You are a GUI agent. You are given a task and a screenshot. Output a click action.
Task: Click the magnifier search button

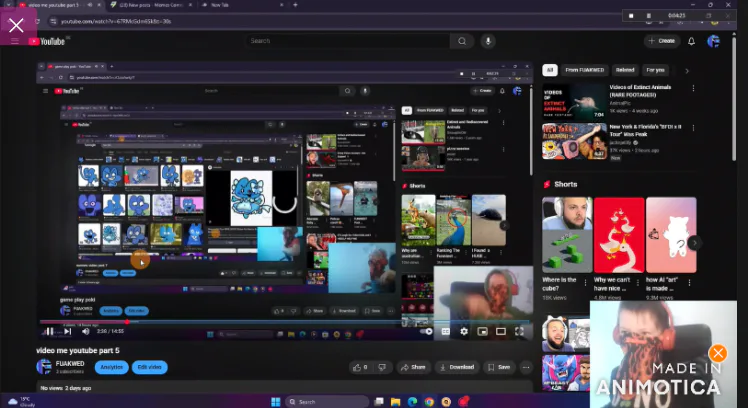pos(462,41)
